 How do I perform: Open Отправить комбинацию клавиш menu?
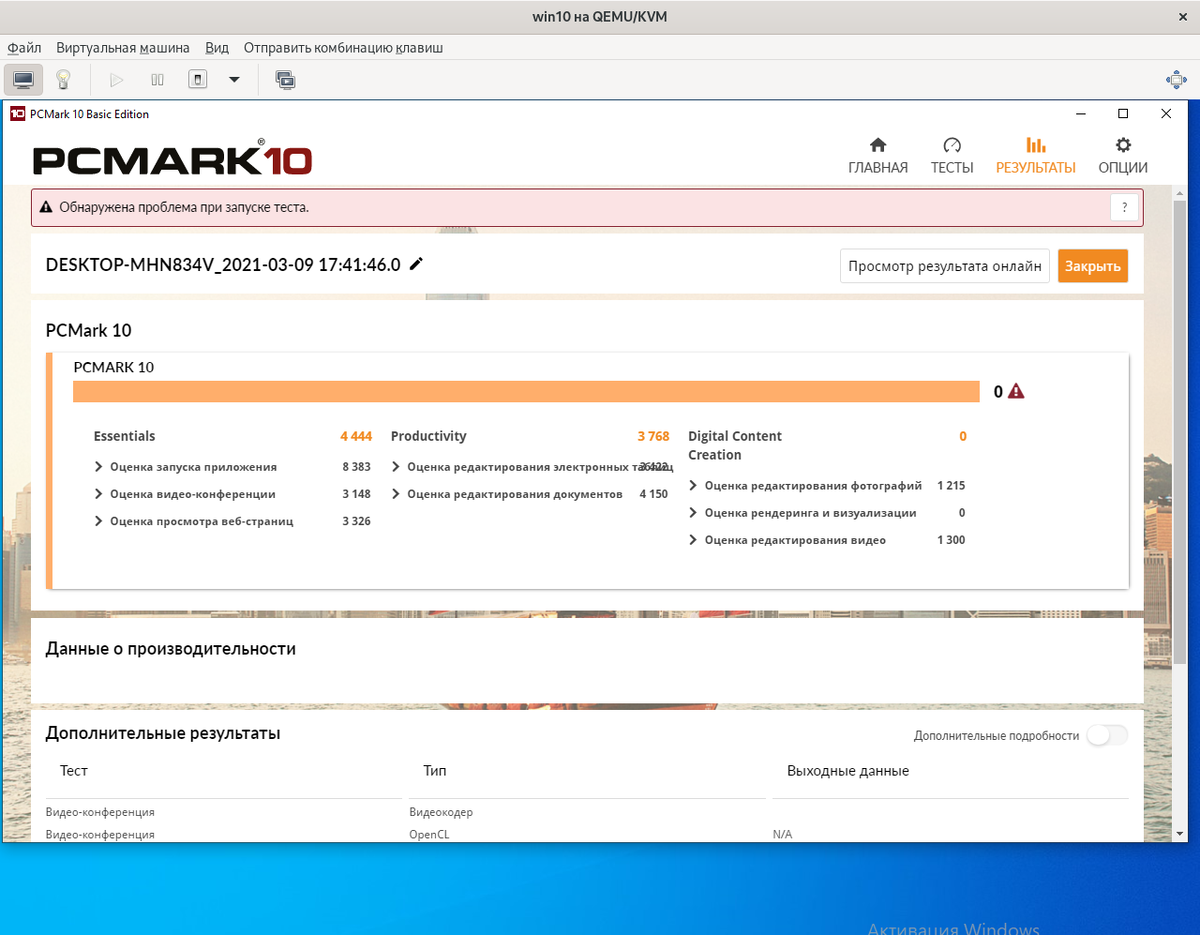[343, 48]
